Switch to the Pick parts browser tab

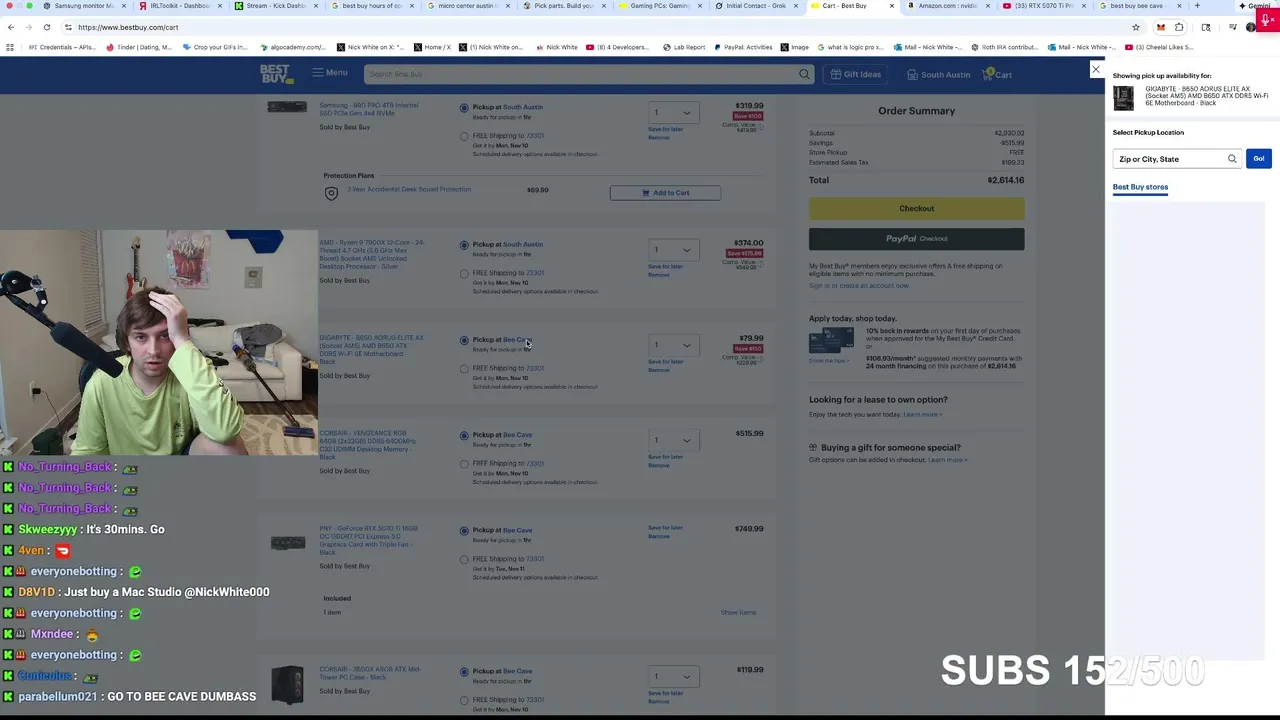(563, 6)
